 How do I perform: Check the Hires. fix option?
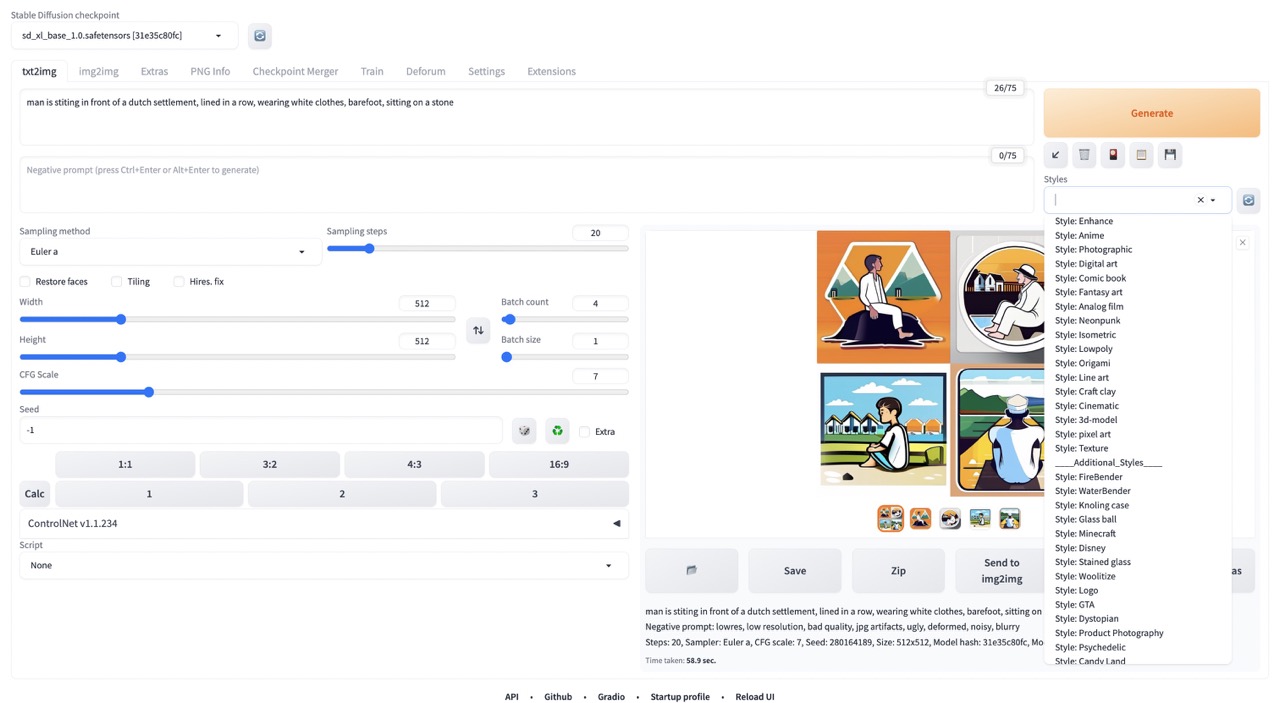(179, 282)
